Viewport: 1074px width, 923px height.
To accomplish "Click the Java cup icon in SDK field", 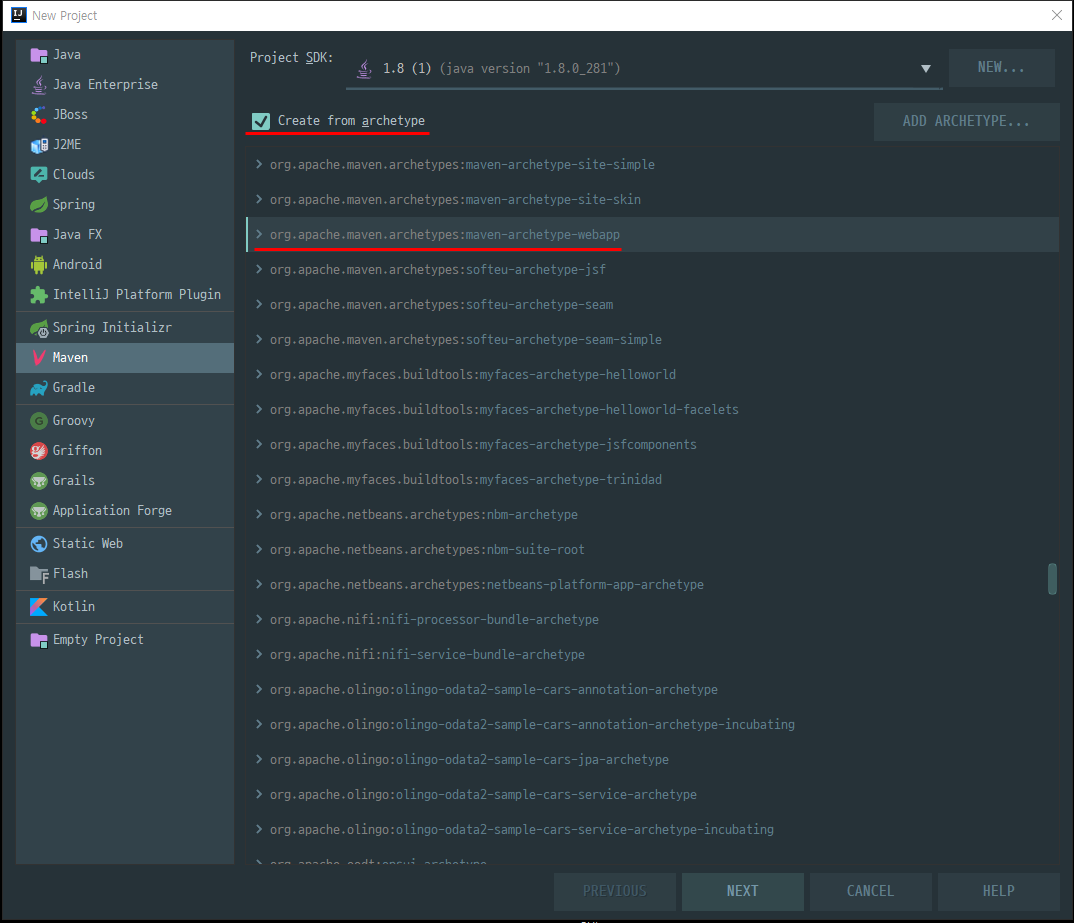I will 364,68.
